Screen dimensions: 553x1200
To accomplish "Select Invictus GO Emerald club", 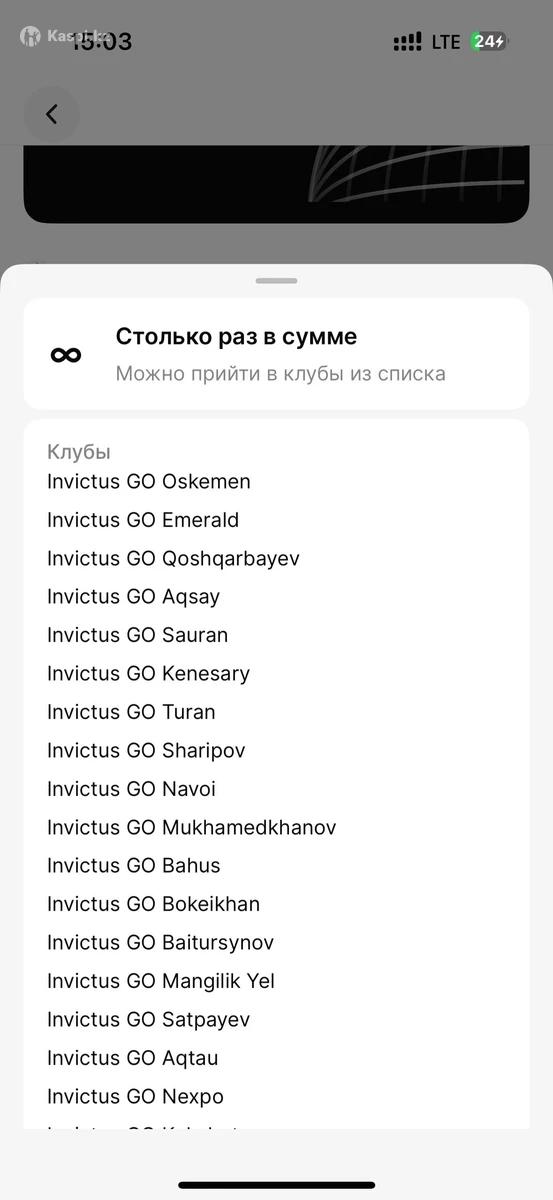I will click(143, 520).
